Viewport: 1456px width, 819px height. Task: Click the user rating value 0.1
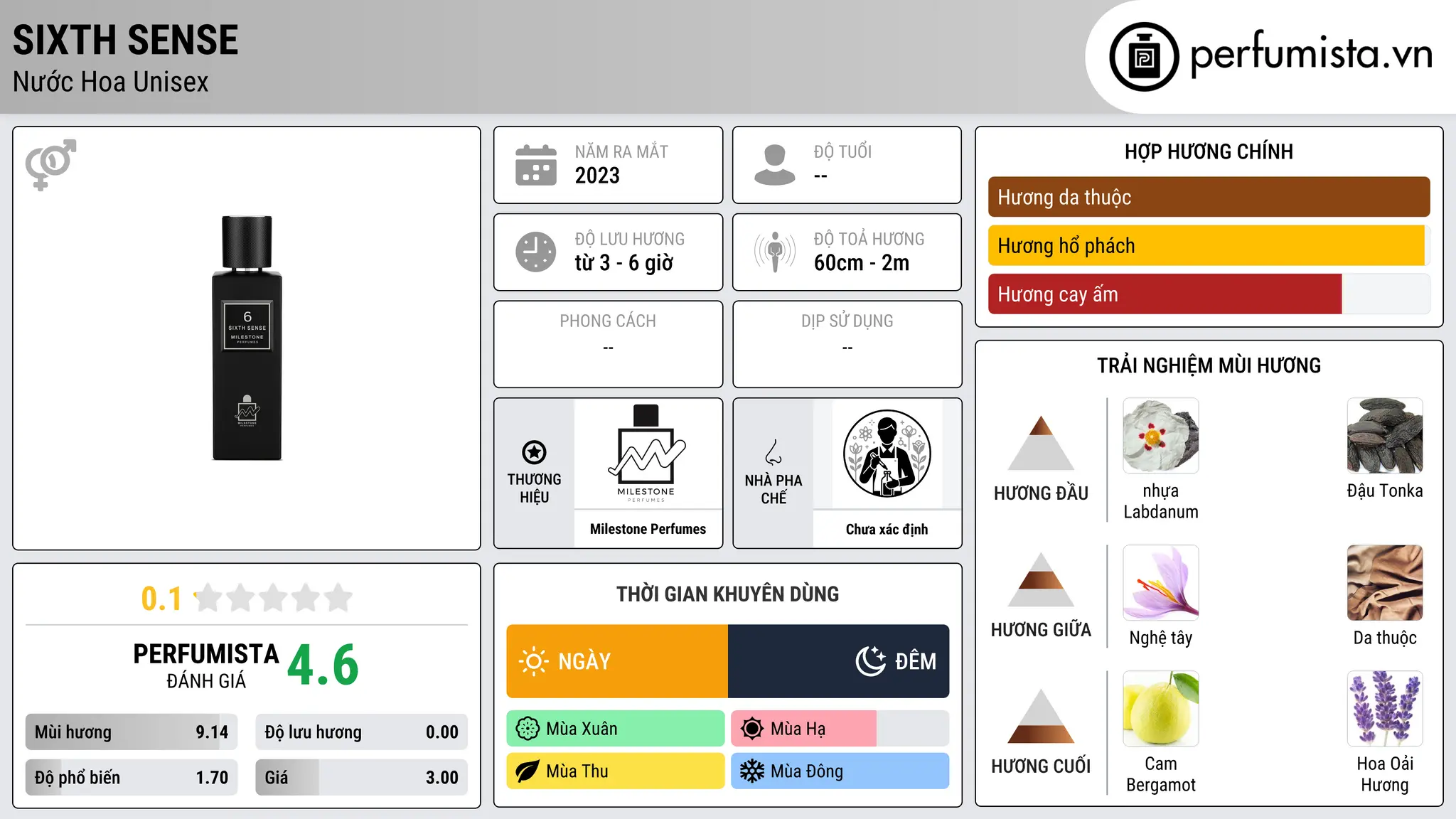tap(161, 599)
